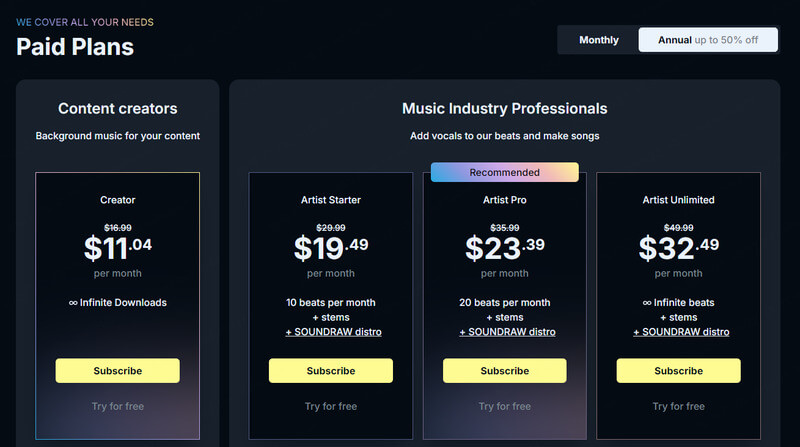This screenshot has width=800, height=447.
Task: Subscribe to the Artist Starter plan
Action: pyautogui.click(x=331, y=371)
